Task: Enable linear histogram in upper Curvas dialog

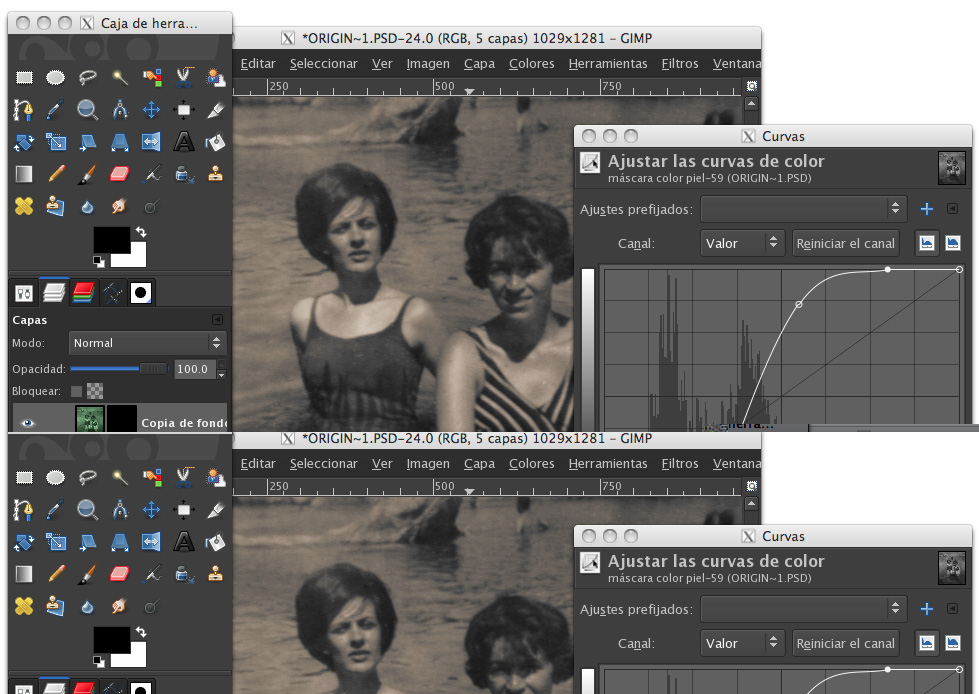Action: coord(927,243)
